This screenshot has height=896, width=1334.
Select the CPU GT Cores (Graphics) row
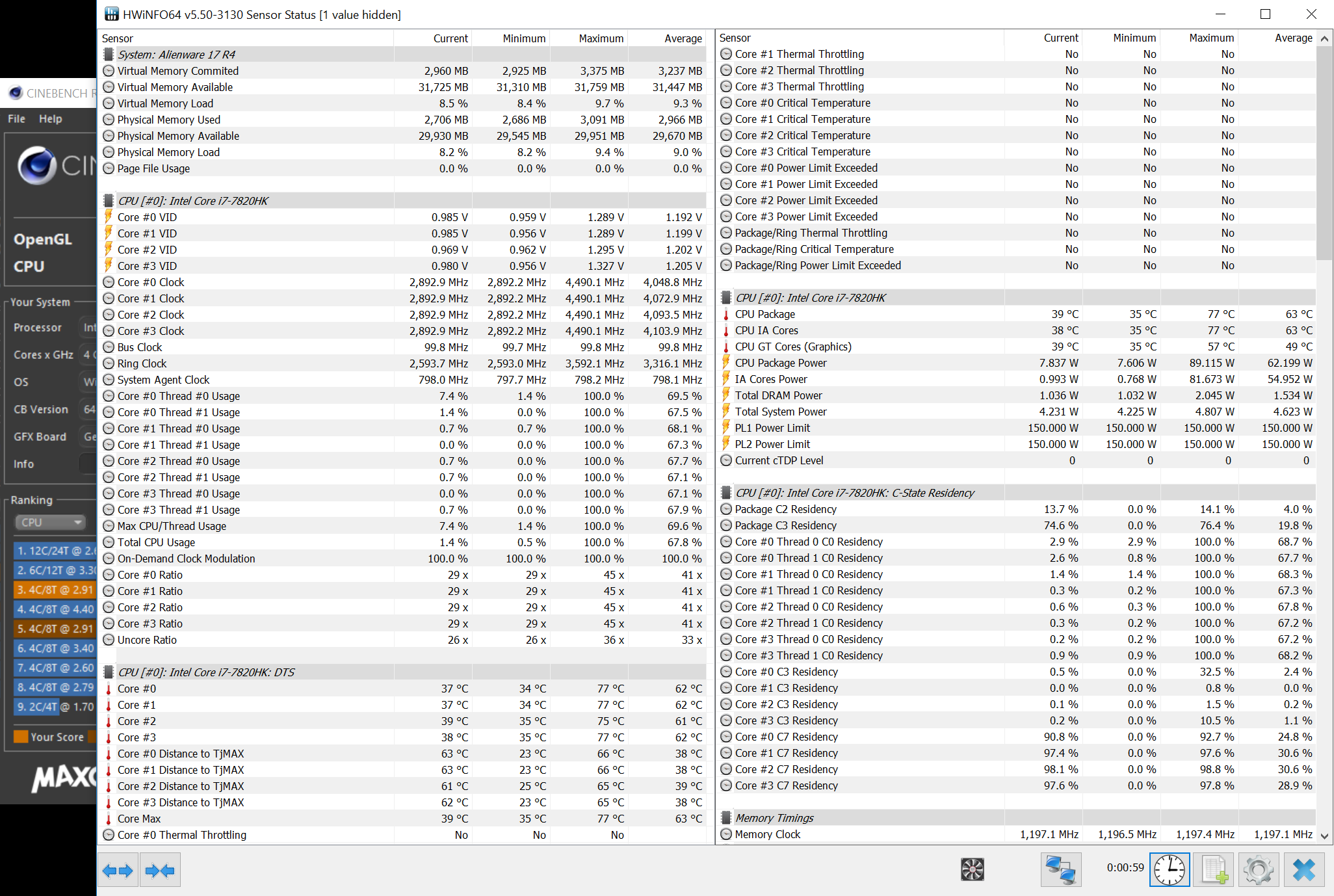pyautogui.click(x=1017, y=347)
